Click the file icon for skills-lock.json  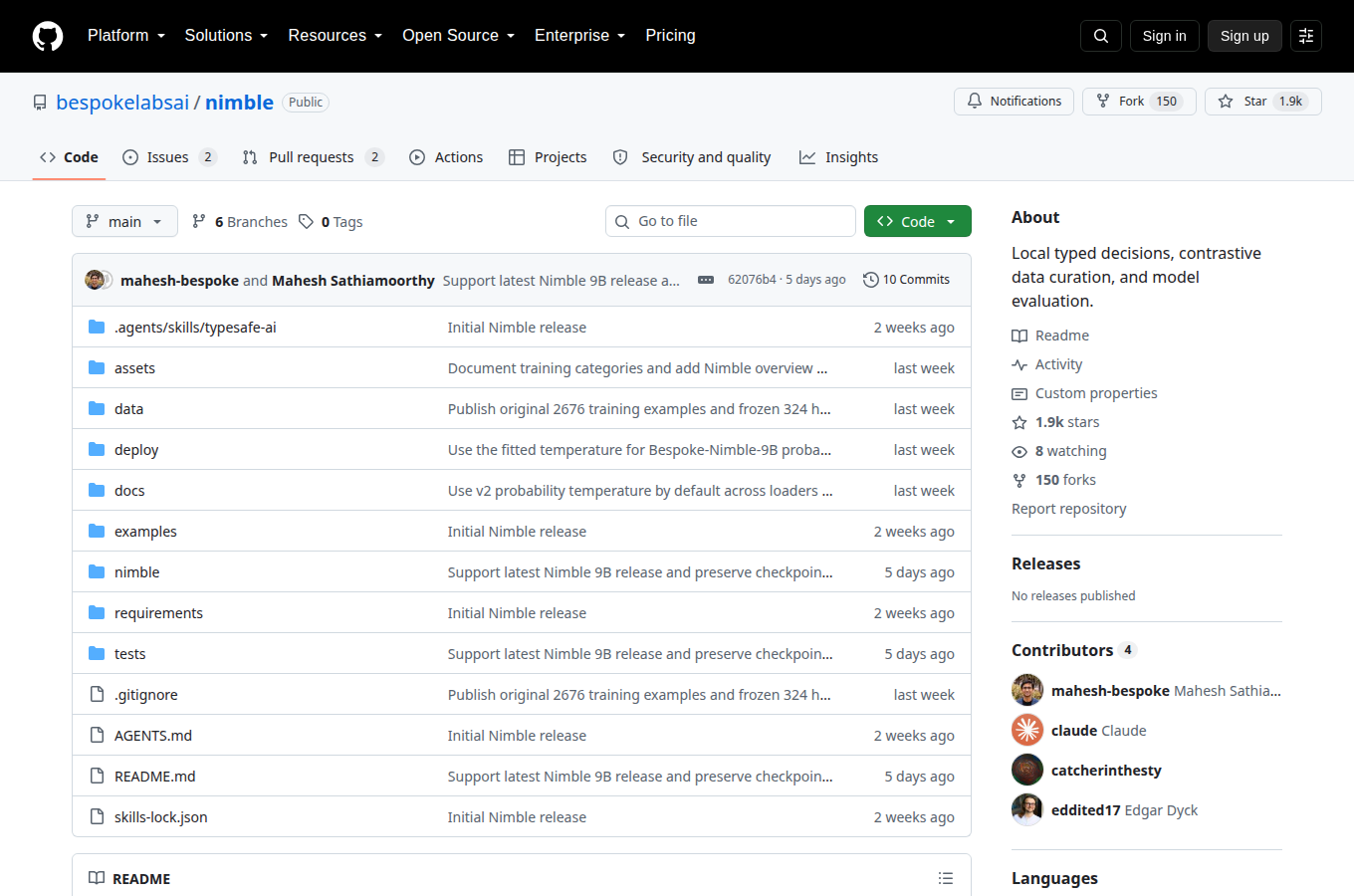(97, 816)
